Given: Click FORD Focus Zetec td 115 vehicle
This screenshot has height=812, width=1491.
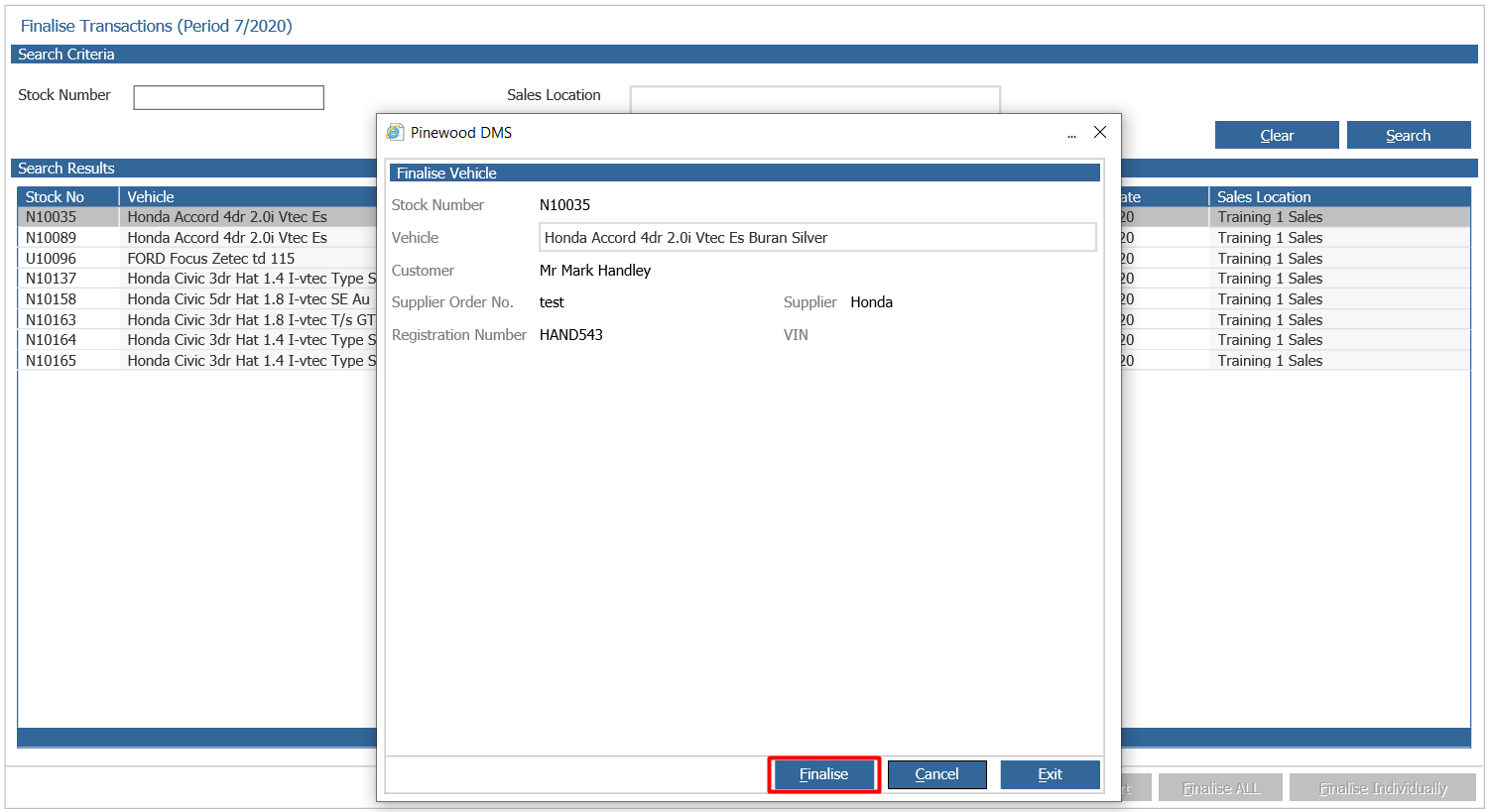Looking at the screenshot, I should (211, 259).
